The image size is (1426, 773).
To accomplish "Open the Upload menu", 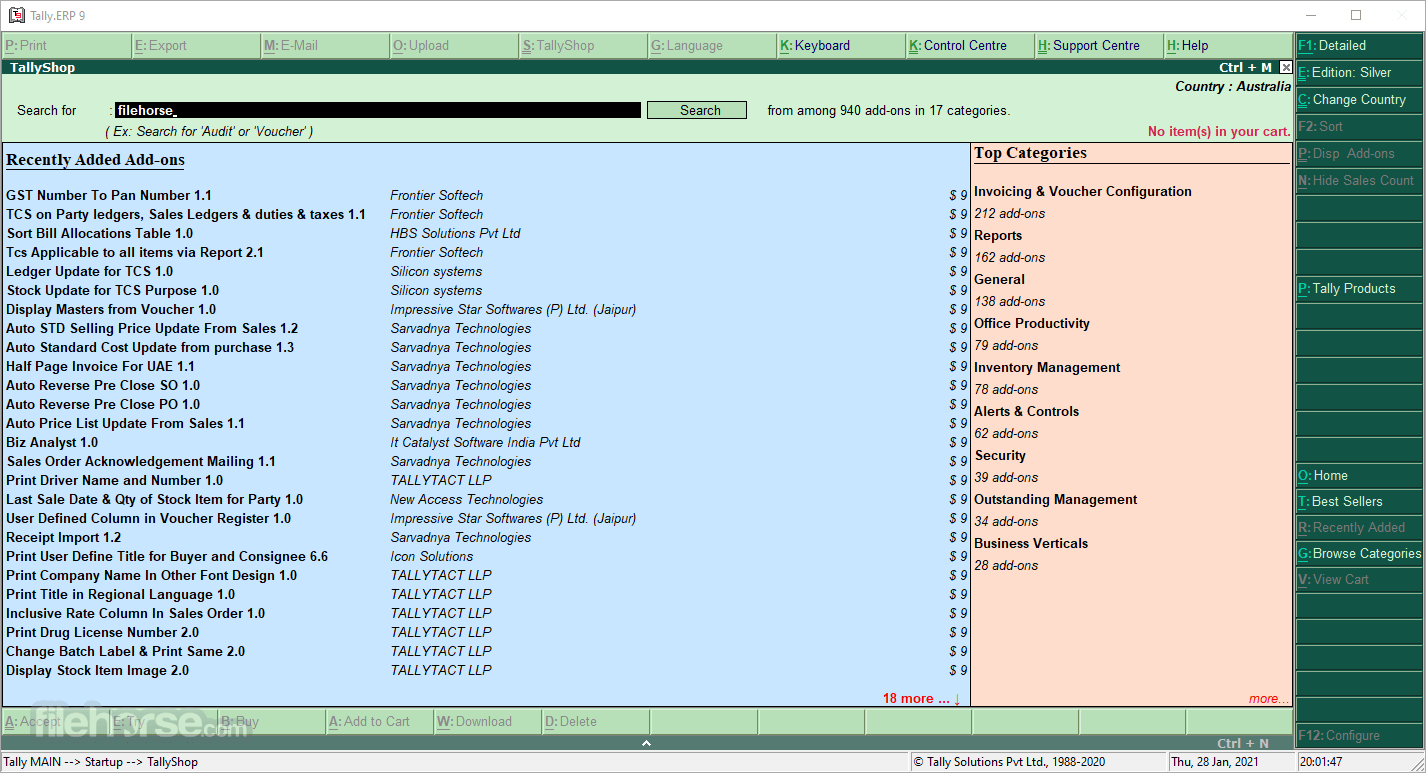I will coord(454,46).
